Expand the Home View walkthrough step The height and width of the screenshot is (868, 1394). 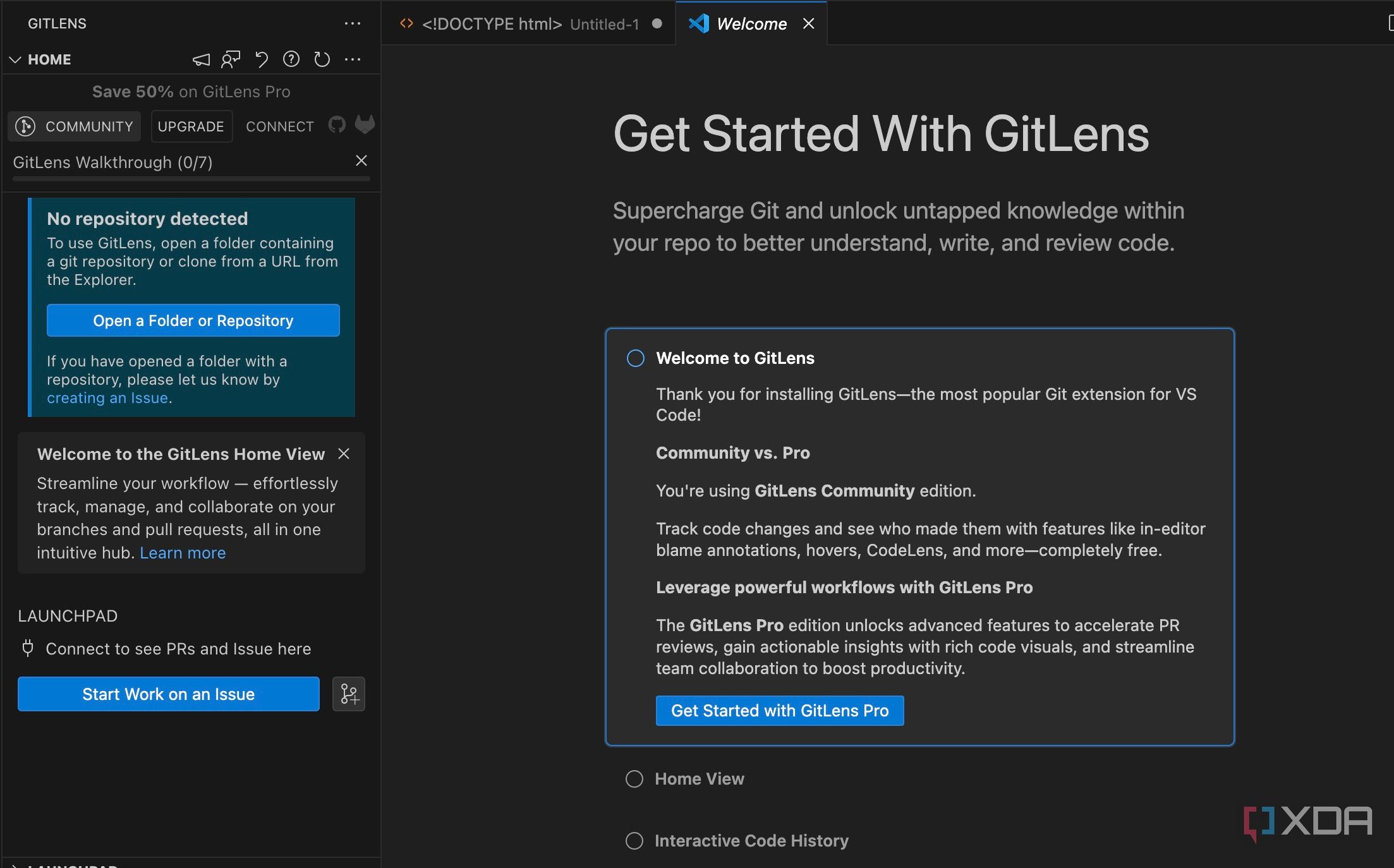coord(700,779)
